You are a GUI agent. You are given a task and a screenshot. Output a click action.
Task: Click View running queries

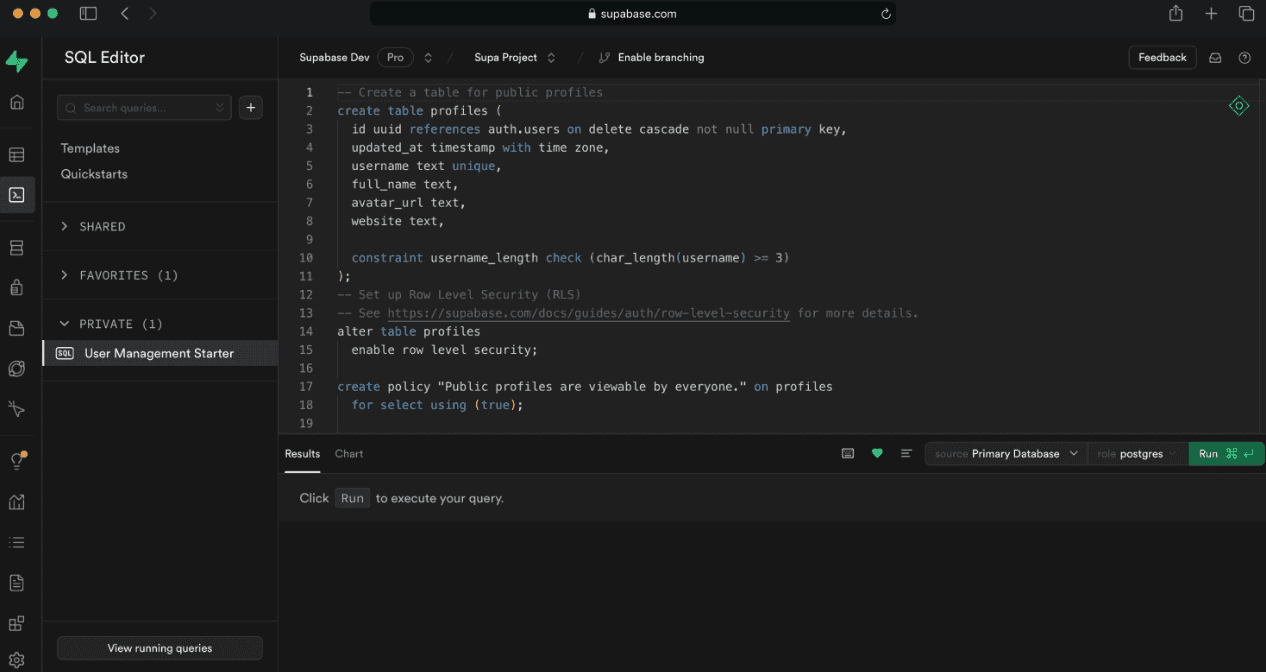click(x=159, y=648)
